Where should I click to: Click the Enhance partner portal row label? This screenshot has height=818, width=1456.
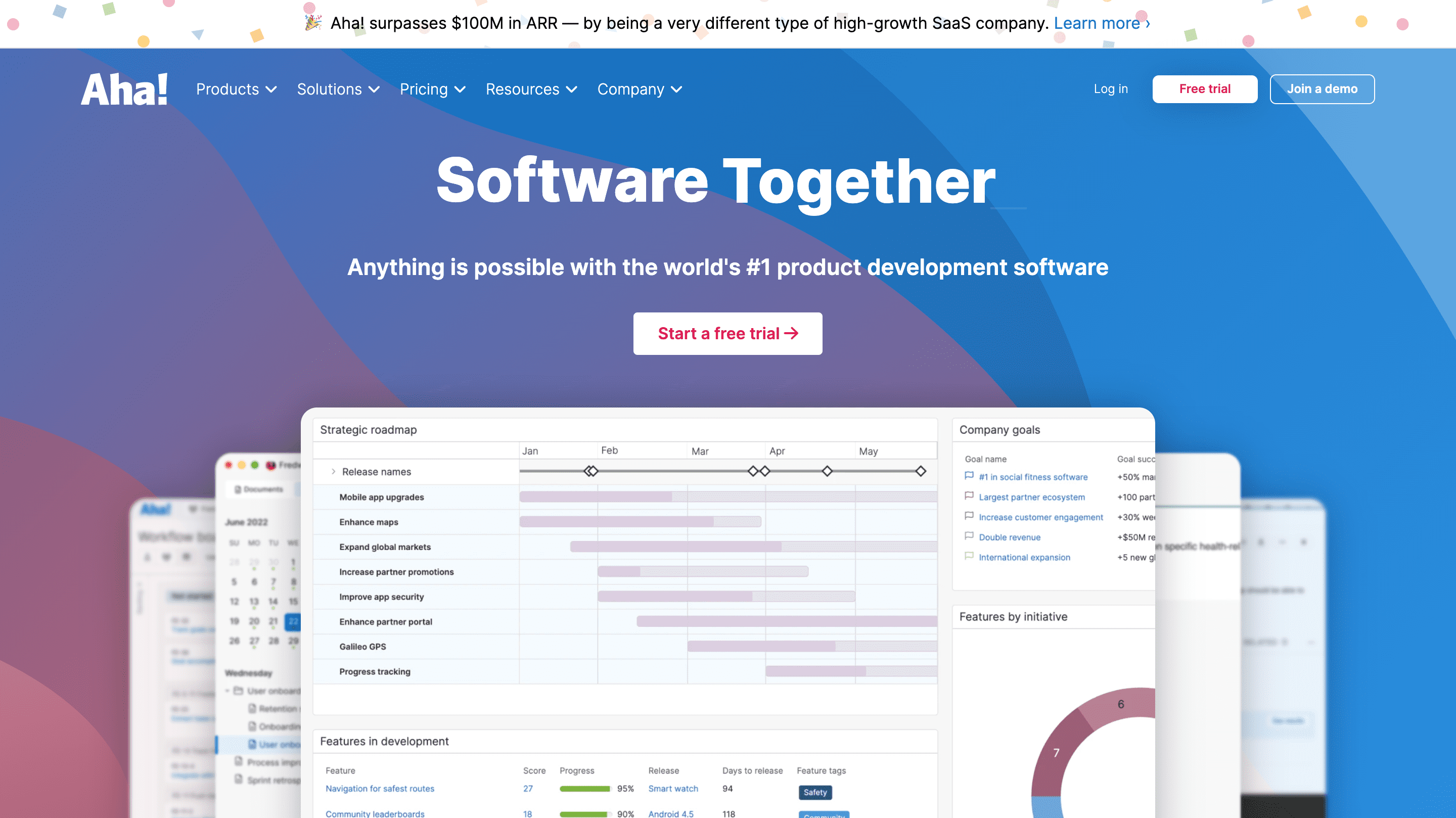(385, 621)
